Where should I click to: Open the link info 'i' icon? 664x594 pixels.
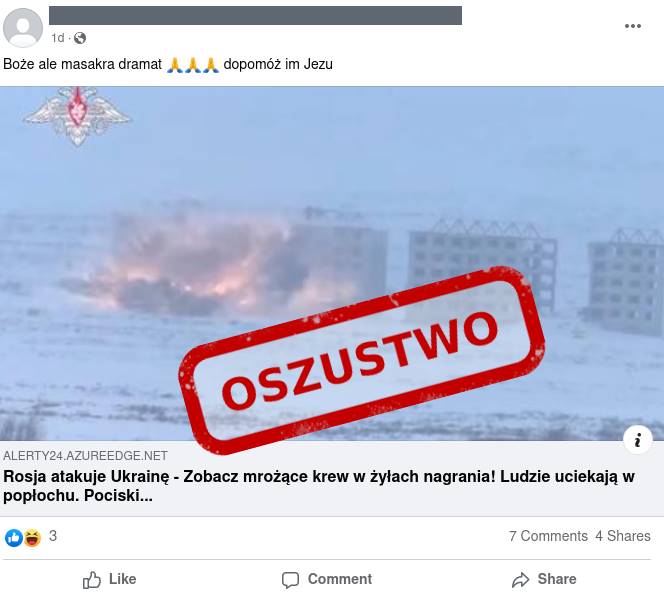(637, 440)
